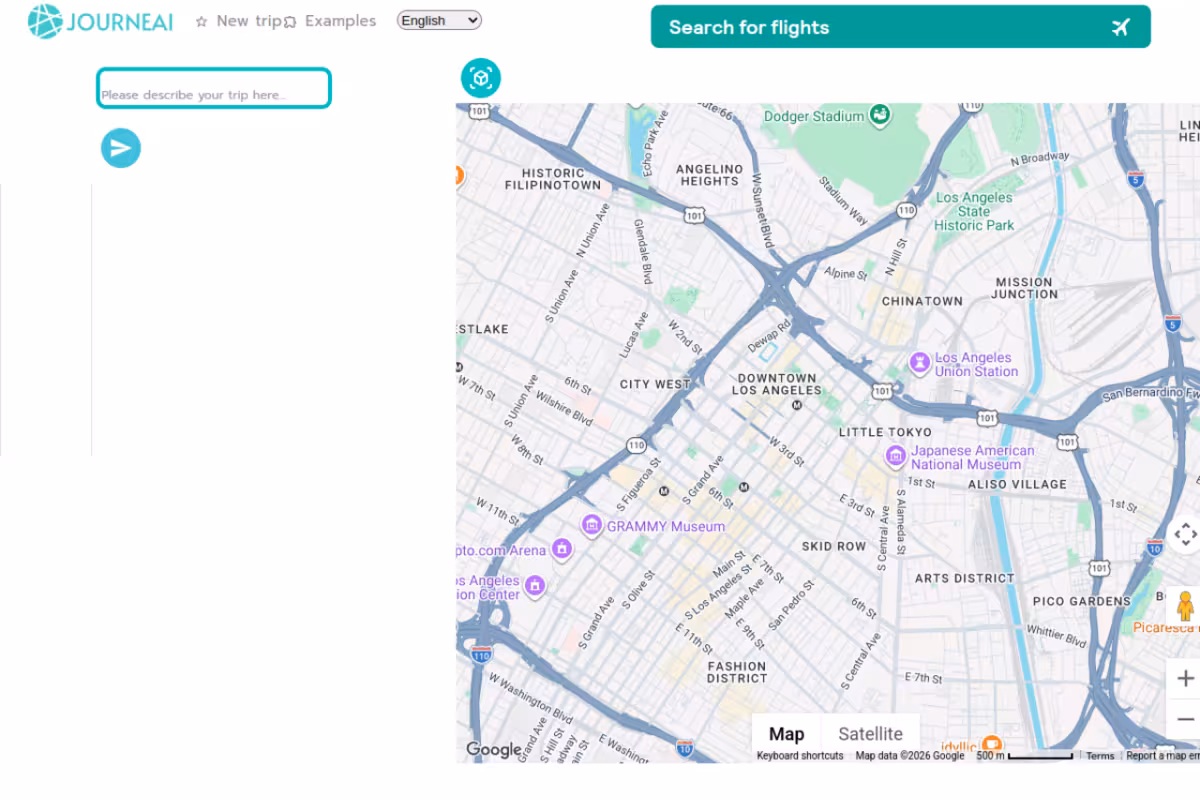1200x800 pixels.
Task: Select the GRAMMY Museum map pin
Action: coord(592,525)
